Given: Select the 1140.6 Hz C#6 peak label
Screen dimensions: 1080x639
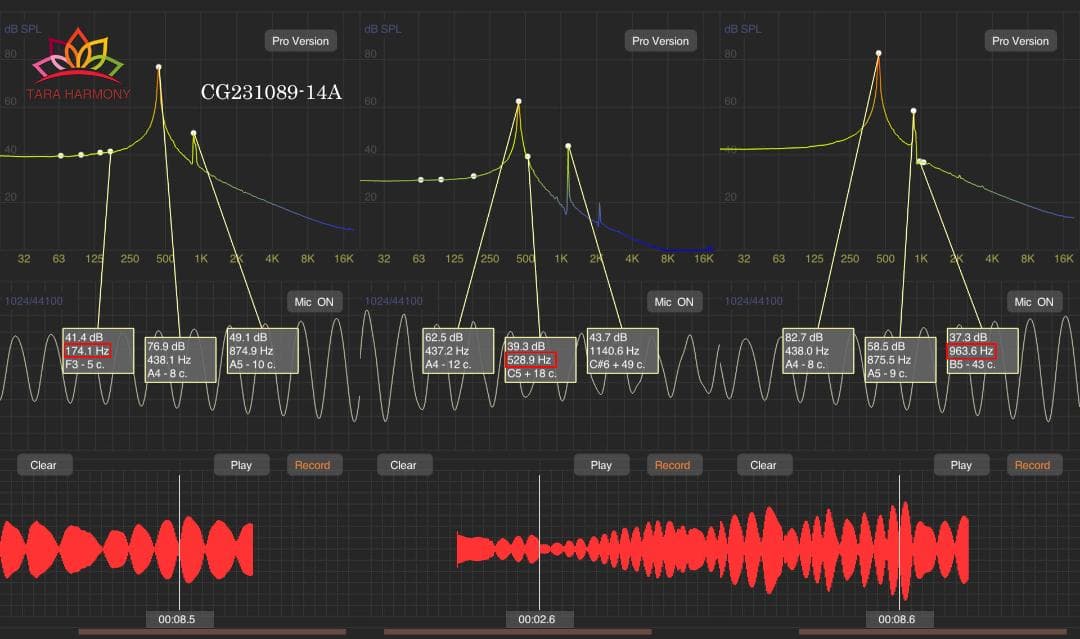Looking at the screenshot, I should [x=623, y=351].
